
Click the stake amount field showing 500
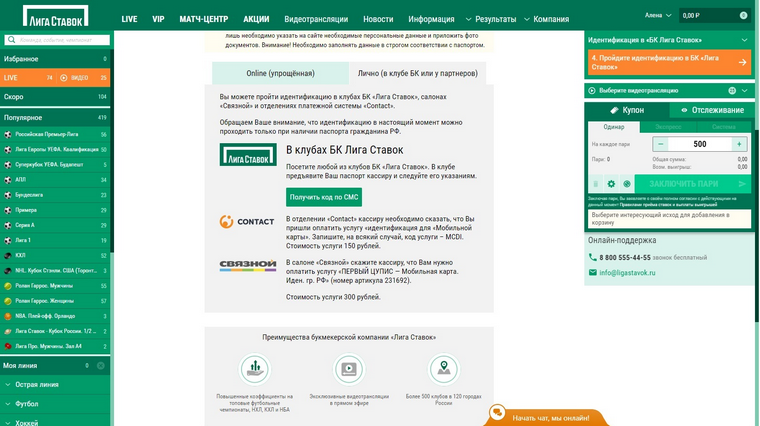pyautogui.click(x=700, y=144)
